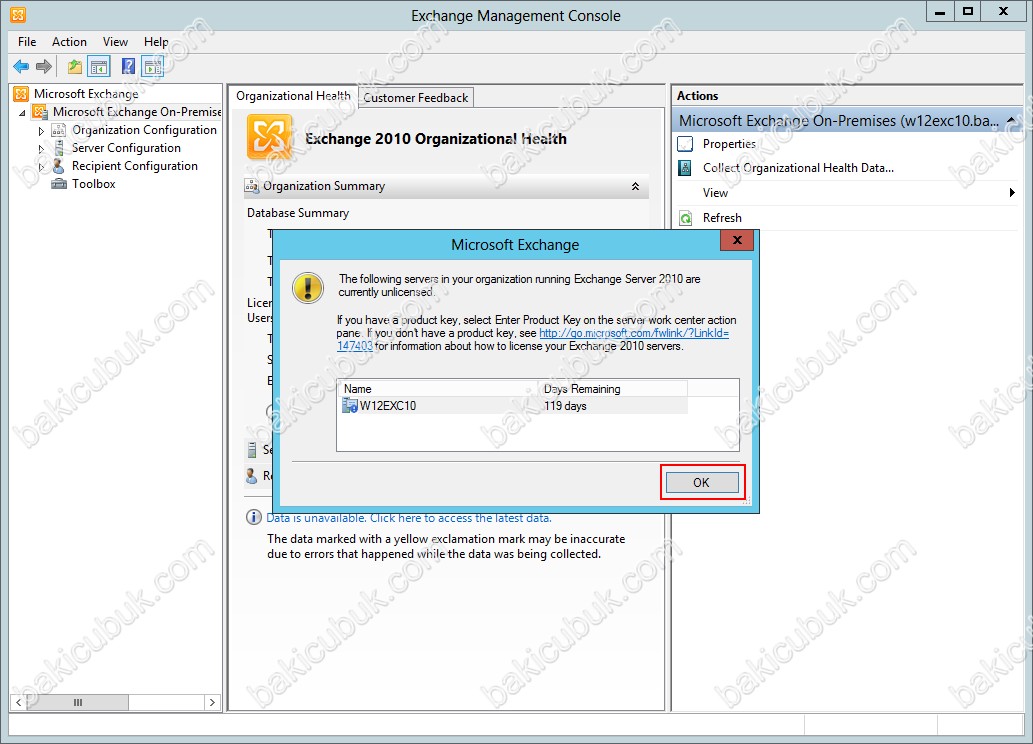1033x744 pixels.
Task: Select Microsoft Exchange On-Premises tree item
Action: pyautogui.click(x=136, y=112)
